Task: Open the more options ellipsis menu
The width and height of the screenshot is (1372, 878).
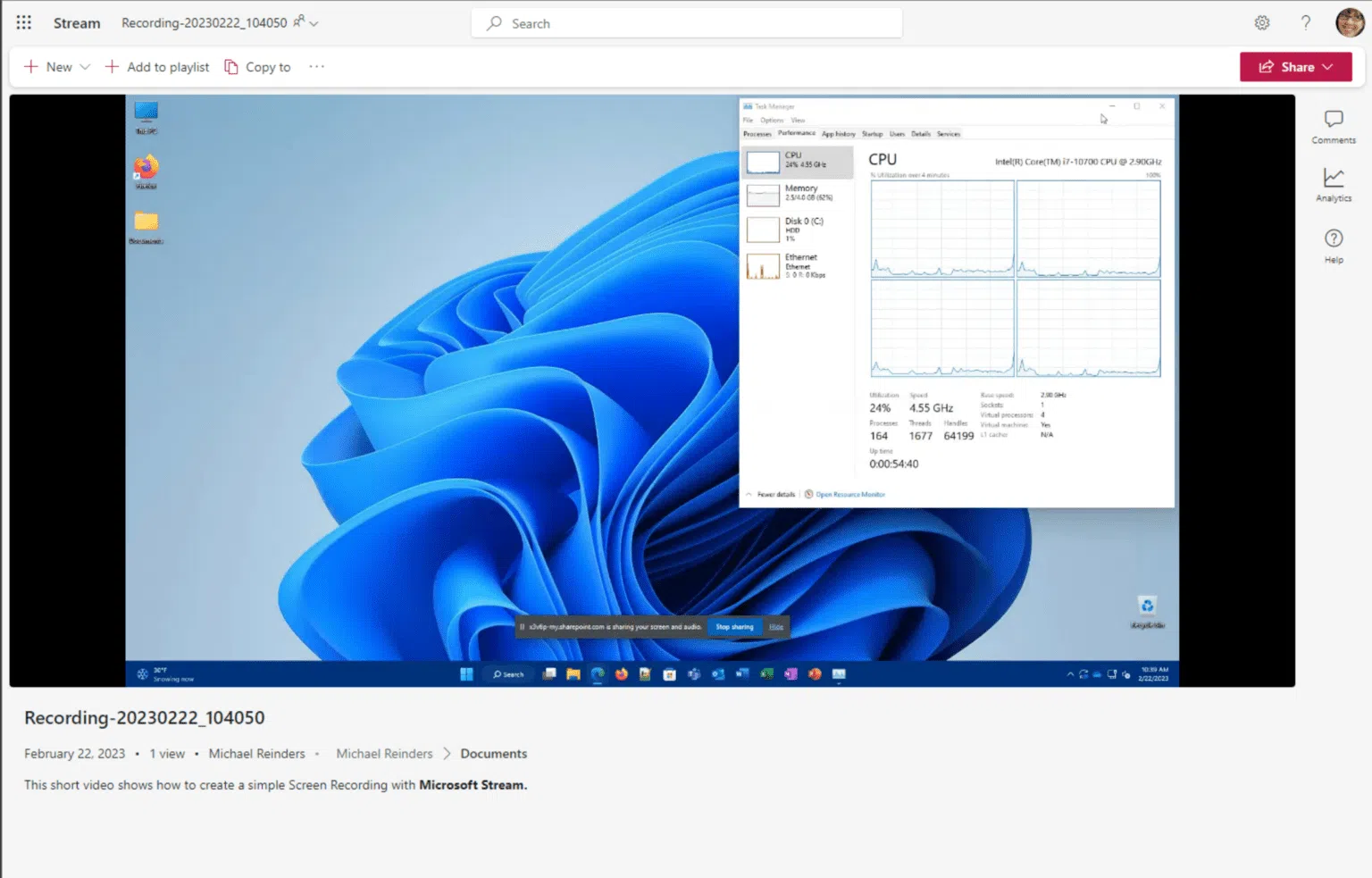Action: point(316,66)
